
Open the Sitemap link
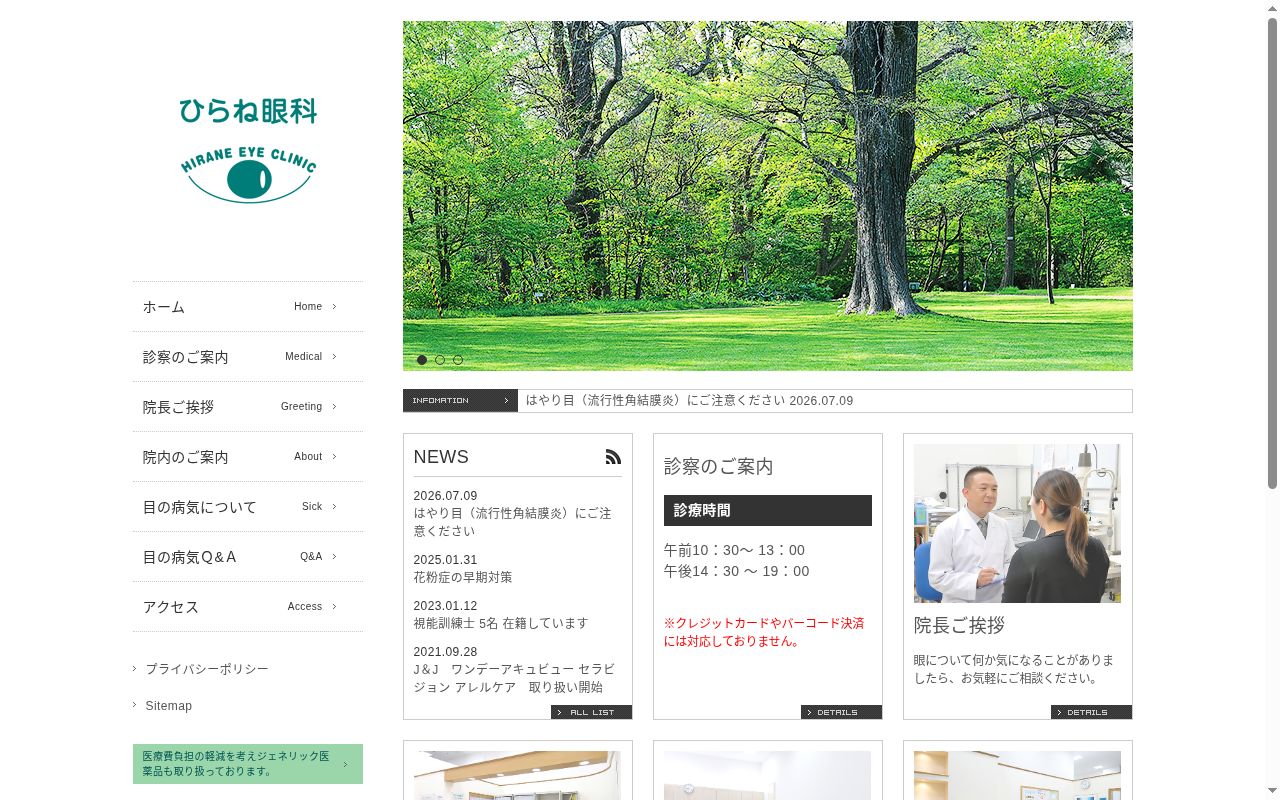[169, 706]
